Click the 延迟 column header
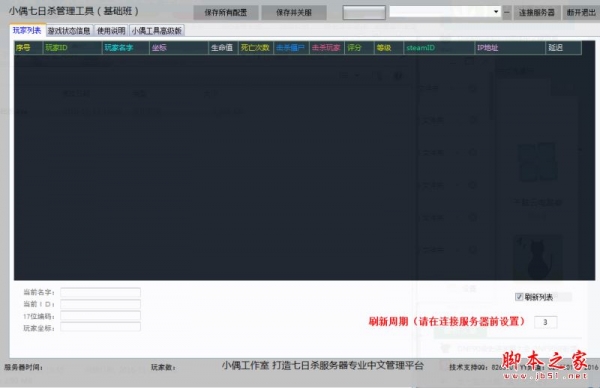Screen dimensions: 600x388 [x=563, y=48]
